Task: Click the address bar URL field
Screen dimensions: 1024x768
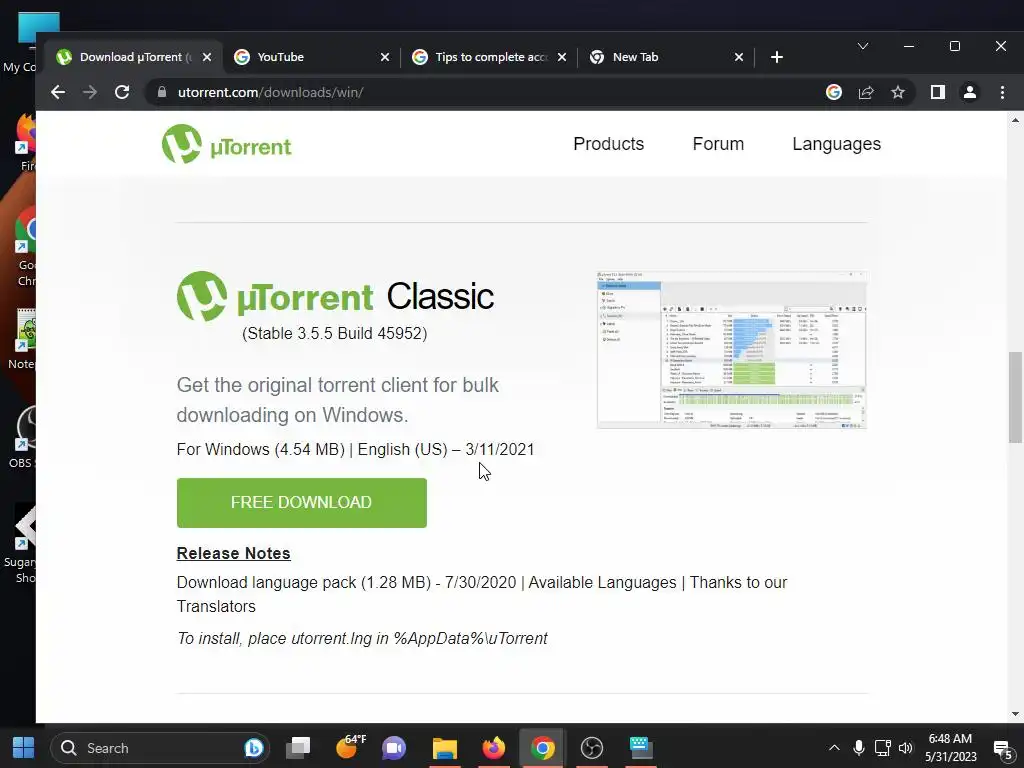Action: click(483, 92)
